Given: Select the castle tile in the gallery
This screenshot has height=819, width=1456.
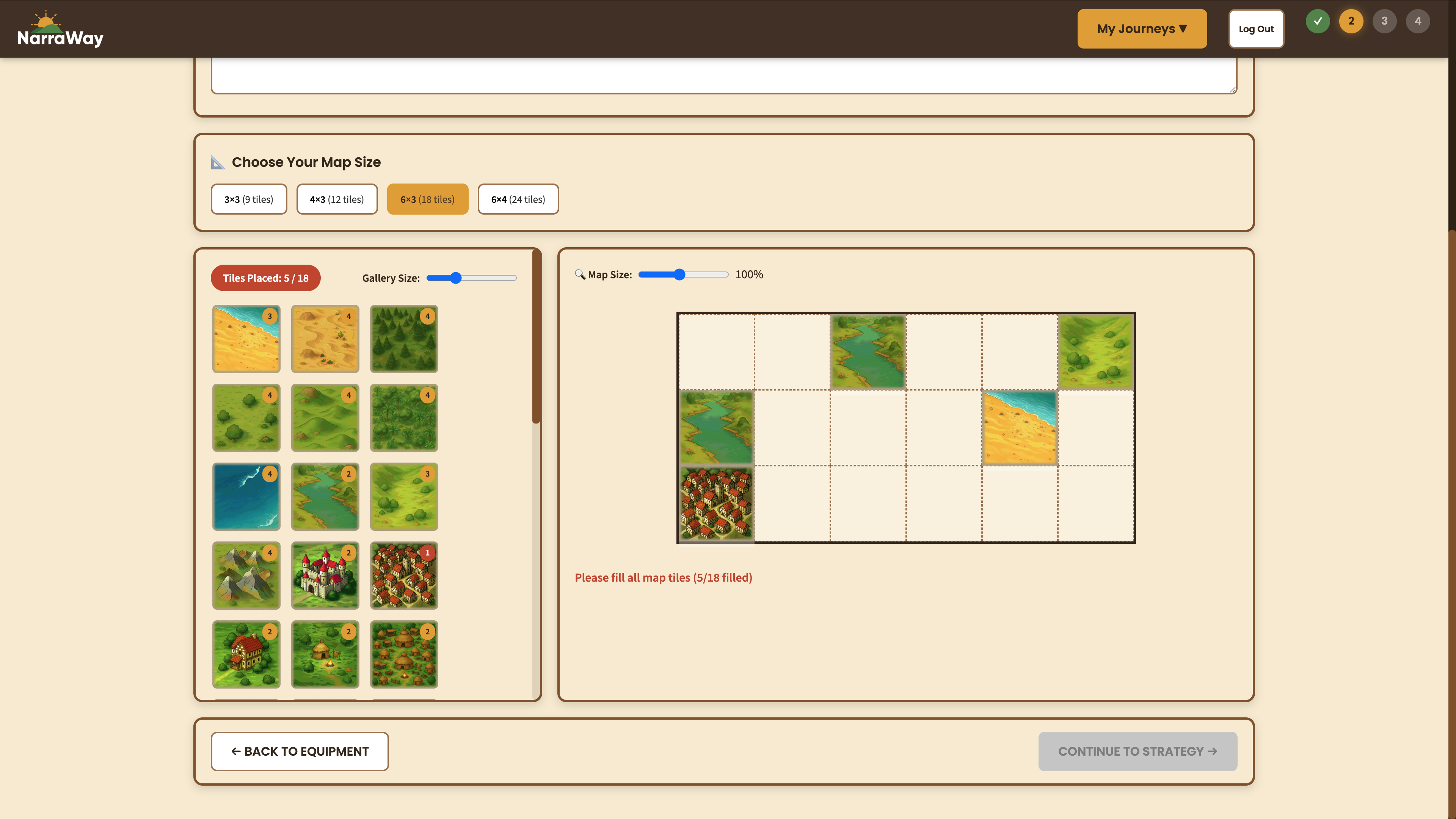Looking at the screenshot, I should [325, 576].
